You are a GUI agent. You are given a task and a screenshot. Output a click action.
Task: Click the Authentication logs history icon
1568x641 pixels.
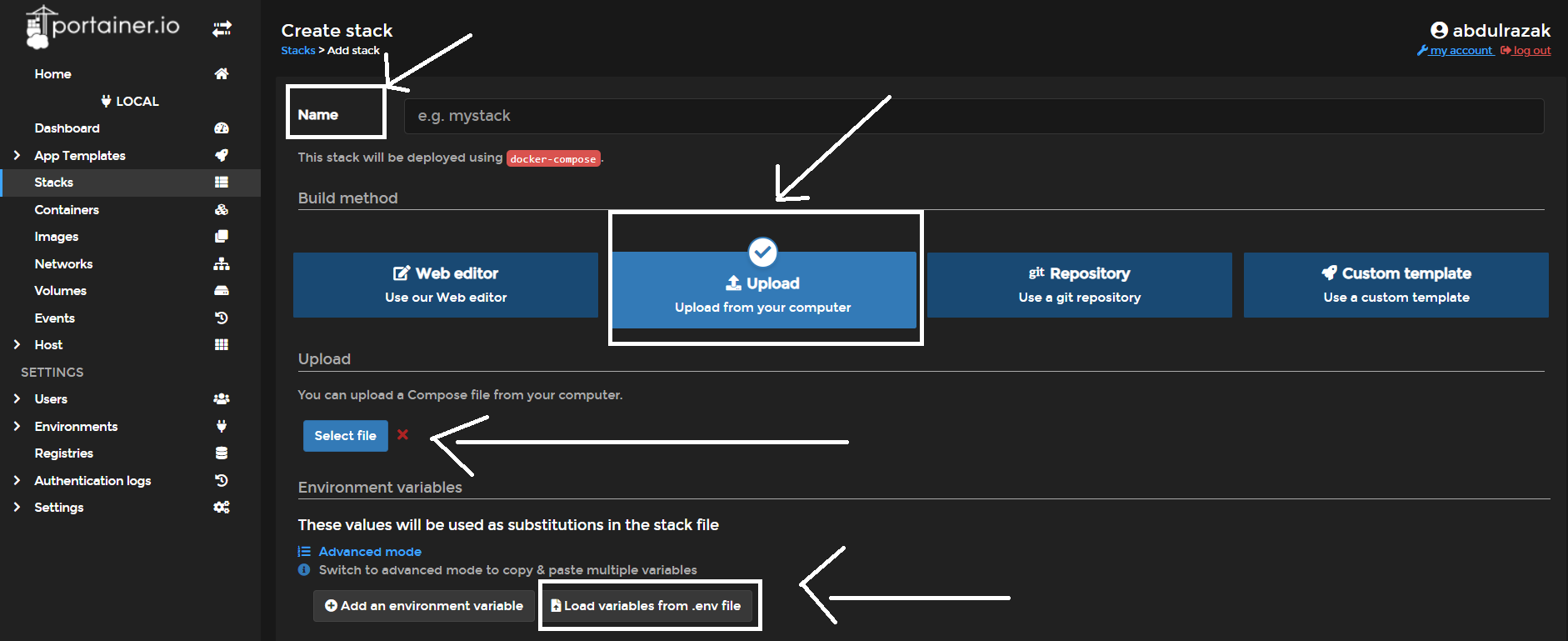click(222, 480)
